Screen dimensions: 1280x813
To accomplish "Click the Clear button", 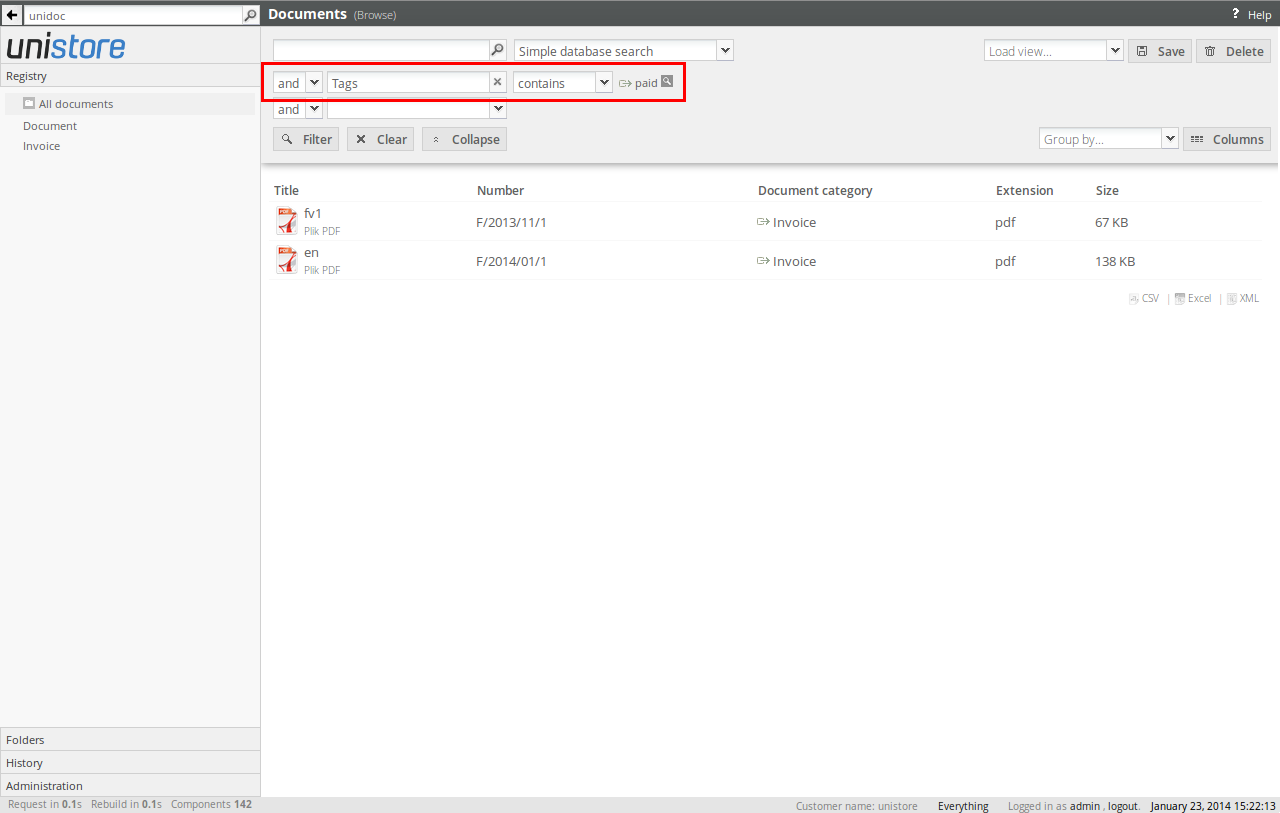I will (x=380, y=139).
